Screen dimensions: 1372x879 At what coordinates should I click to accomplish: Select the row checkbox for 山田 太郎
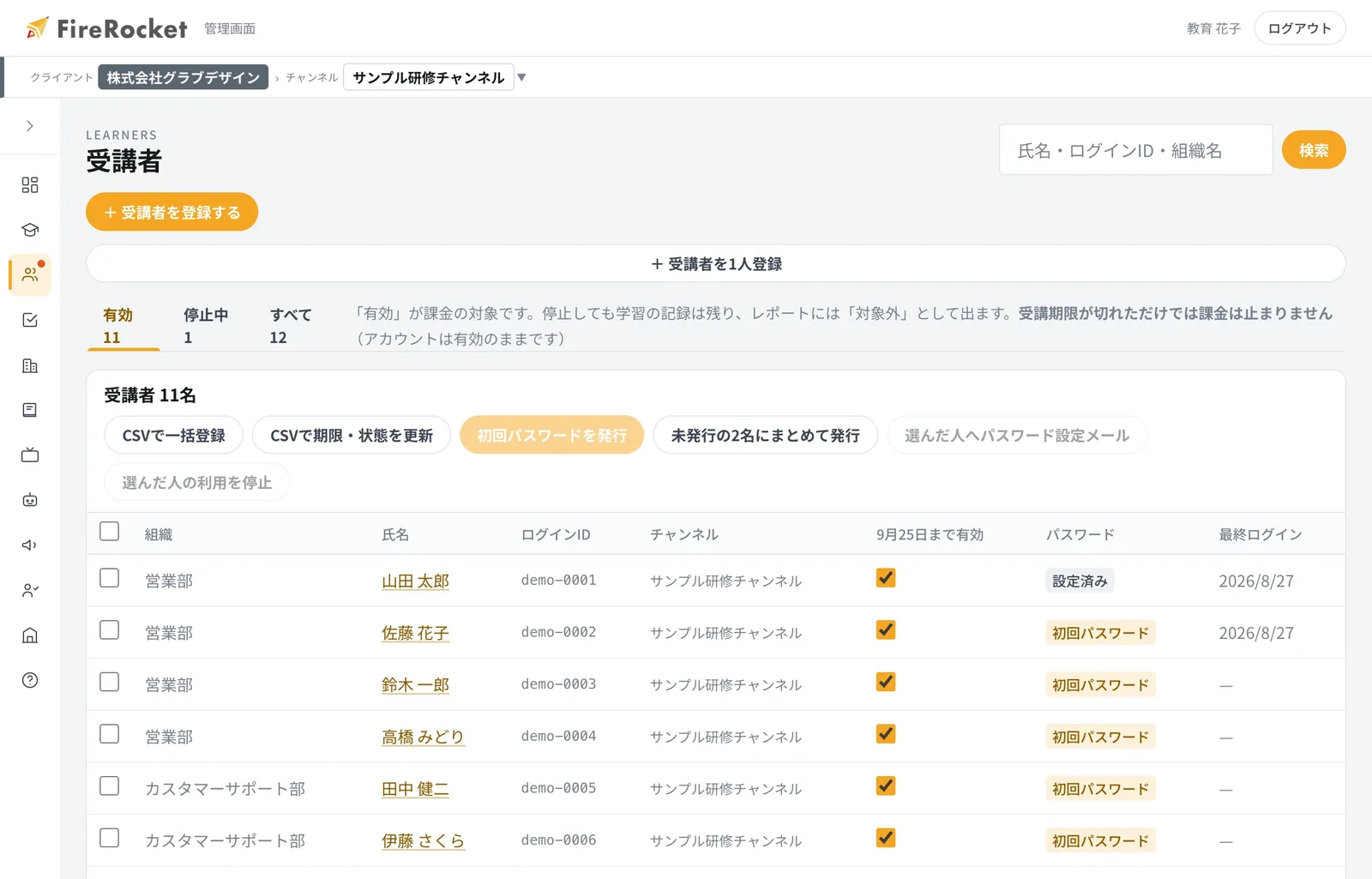point(110,578)
